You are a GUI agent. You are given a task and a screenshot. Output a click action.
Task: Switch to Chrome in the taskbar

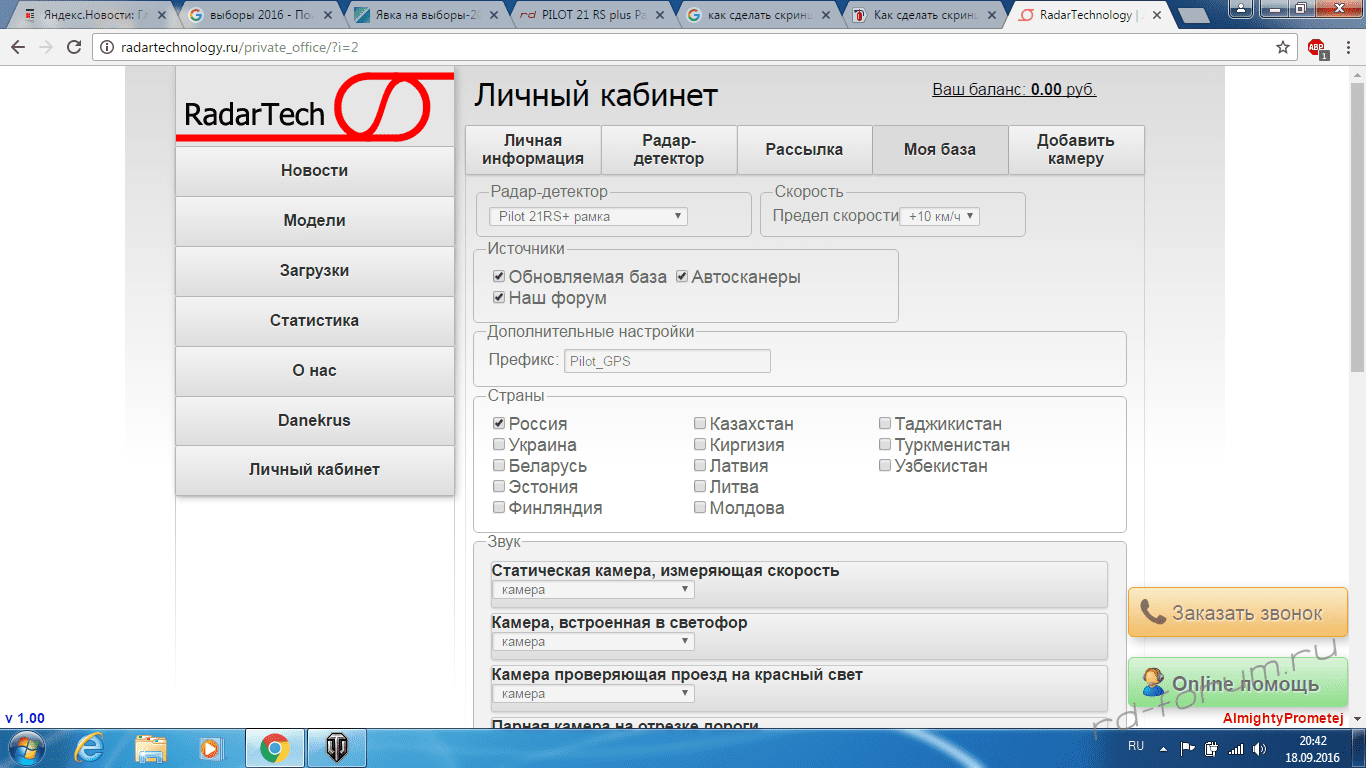275,748
